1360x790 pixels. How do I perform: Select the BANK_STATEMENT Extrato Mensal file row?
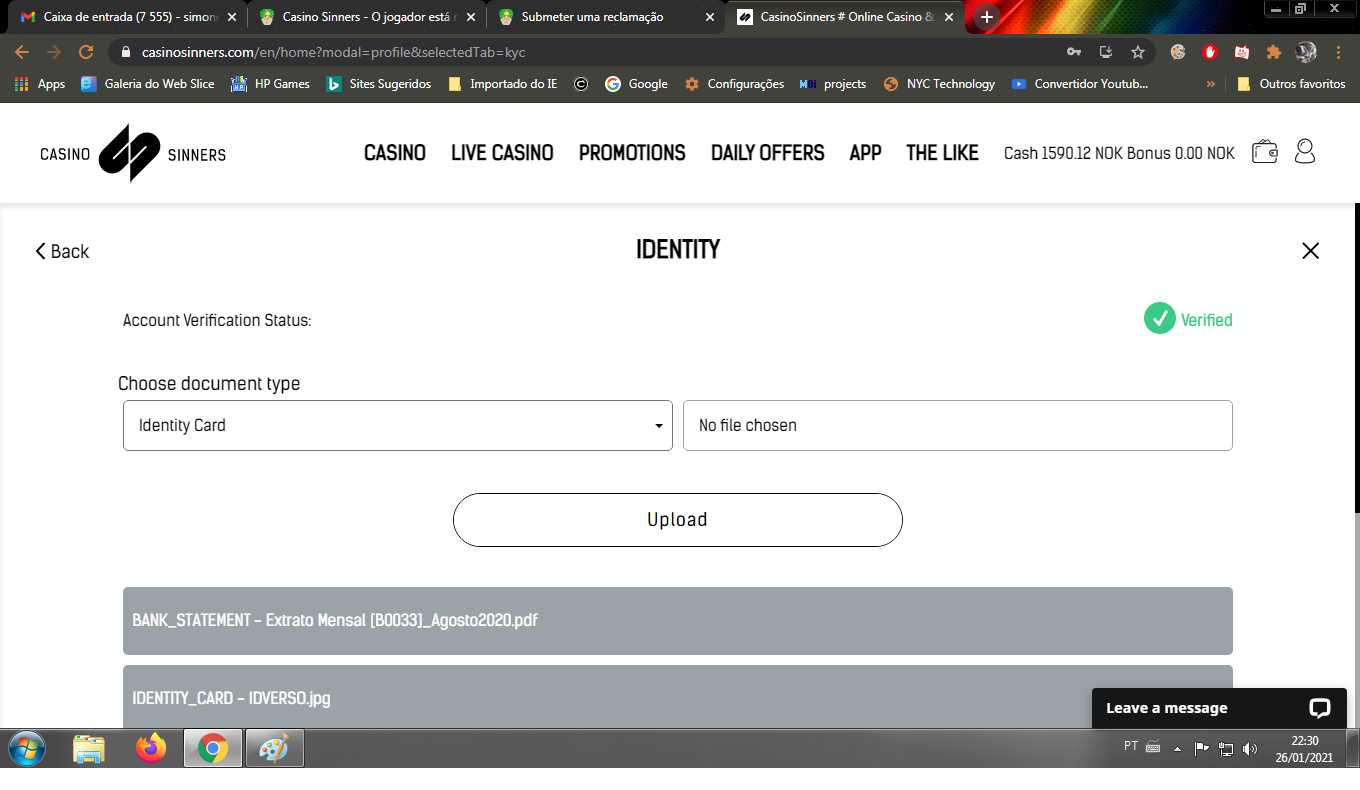tap(677, 621)
